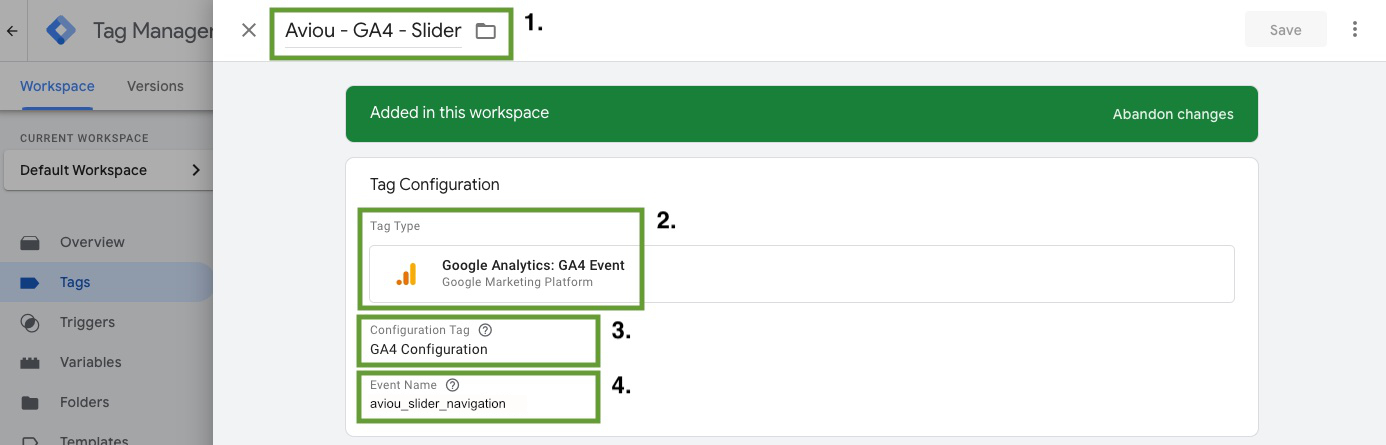Open help icon next to Configuration Tag

pyautogui.click(x=486, y=329)
